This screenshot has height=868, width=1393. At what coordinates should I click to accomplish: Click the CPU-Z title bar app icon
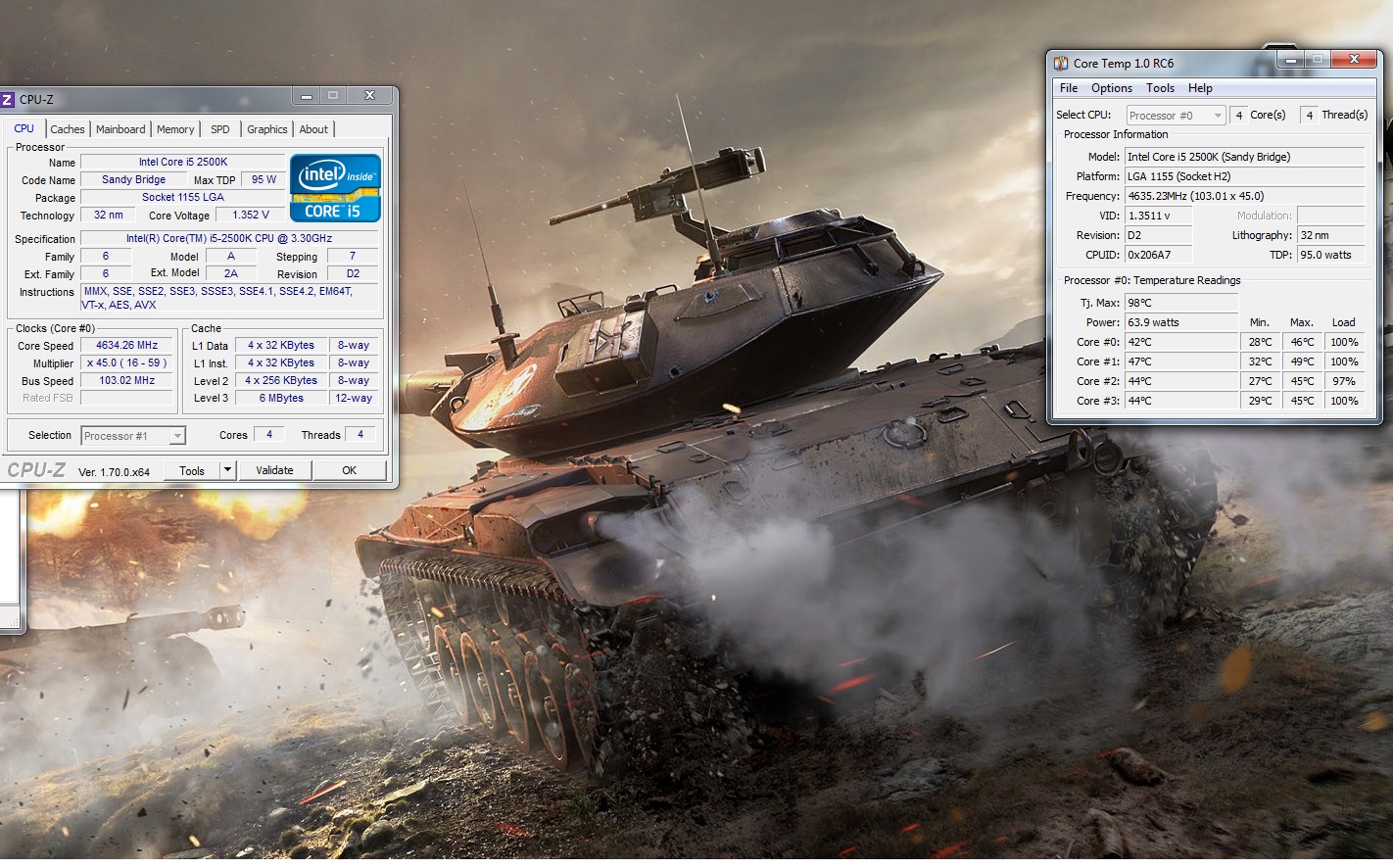7,99
